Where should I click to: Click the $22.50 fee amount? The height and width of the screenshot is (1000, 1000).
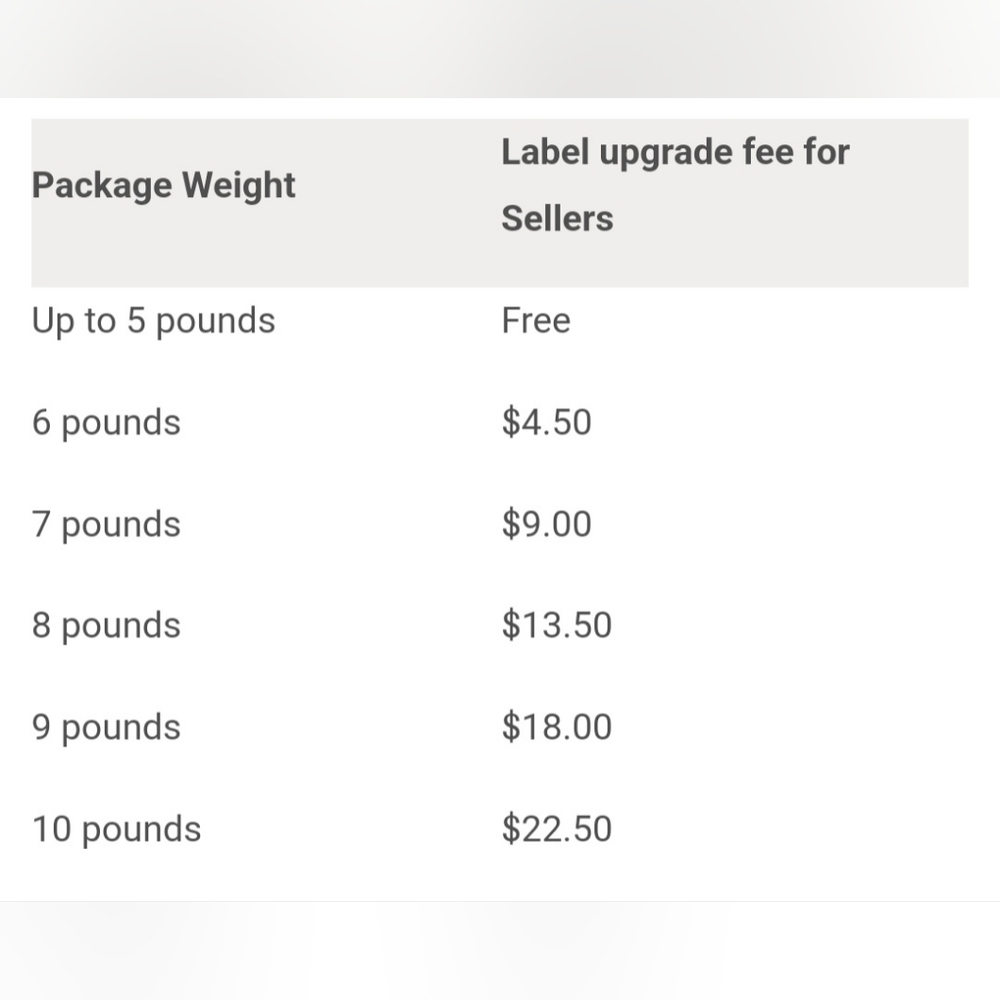[557, 830]
